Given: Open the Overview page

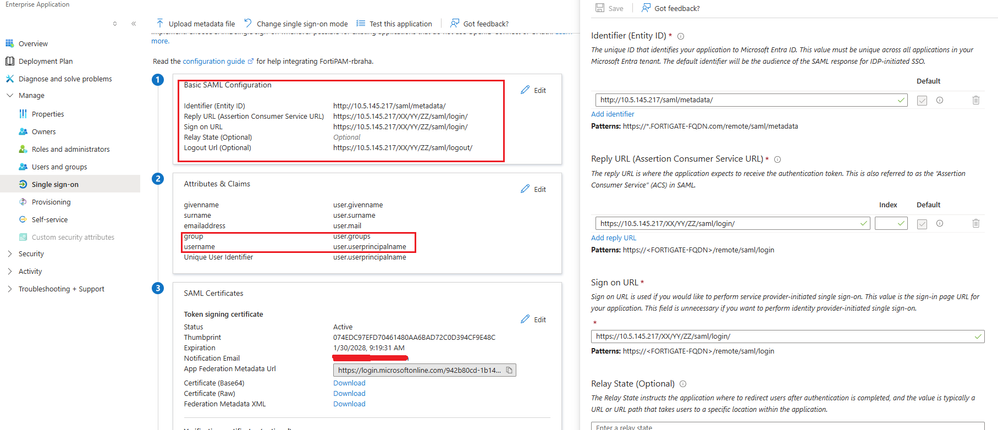Looking at the screenshot, I should [33, 44].
